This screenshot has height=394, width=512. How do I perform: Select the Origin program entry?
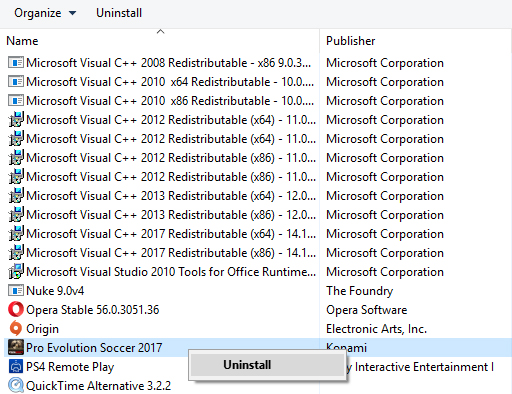(42, 329)
